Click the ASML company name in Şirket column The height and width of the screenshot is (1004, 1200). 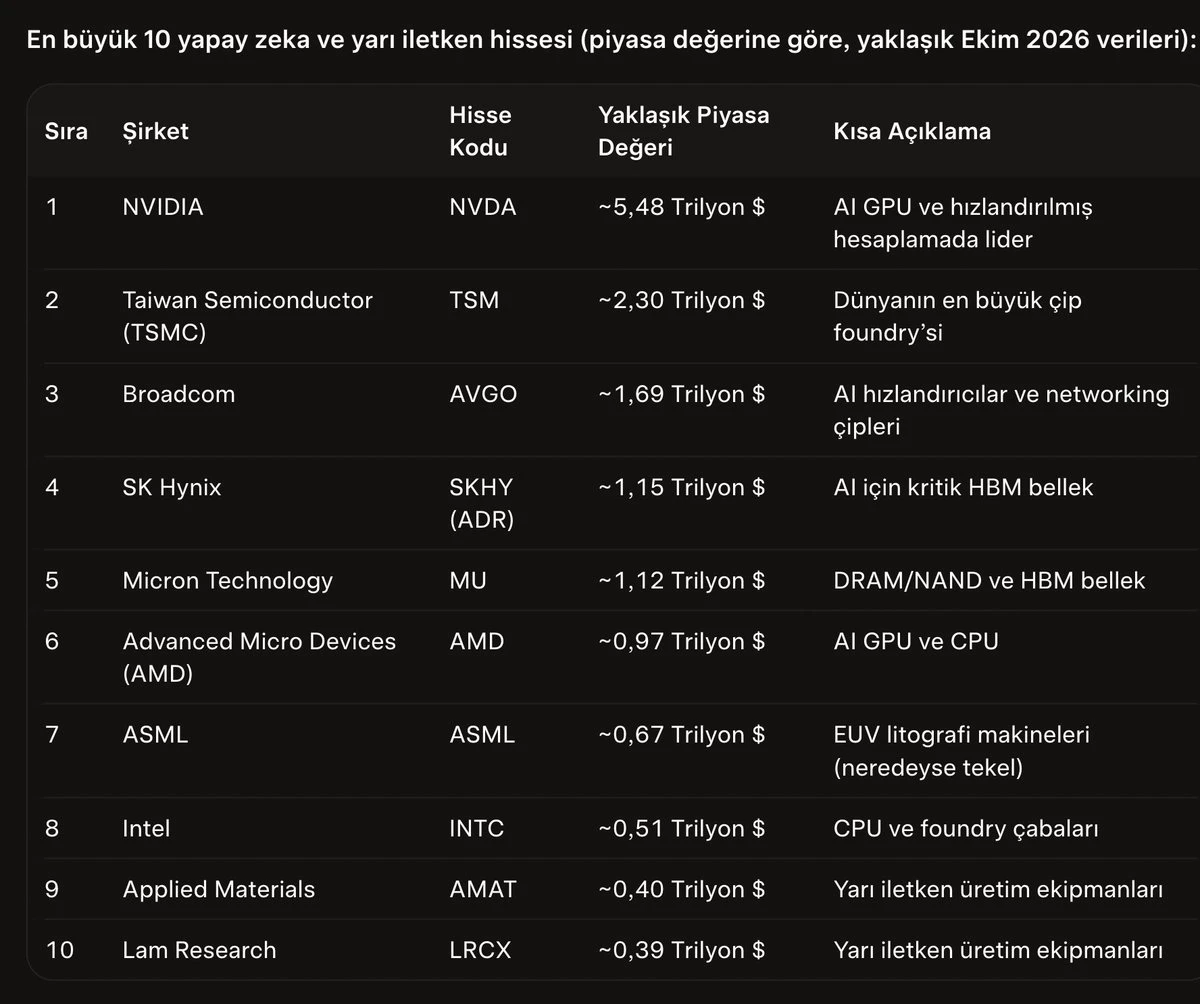point(155,735)
